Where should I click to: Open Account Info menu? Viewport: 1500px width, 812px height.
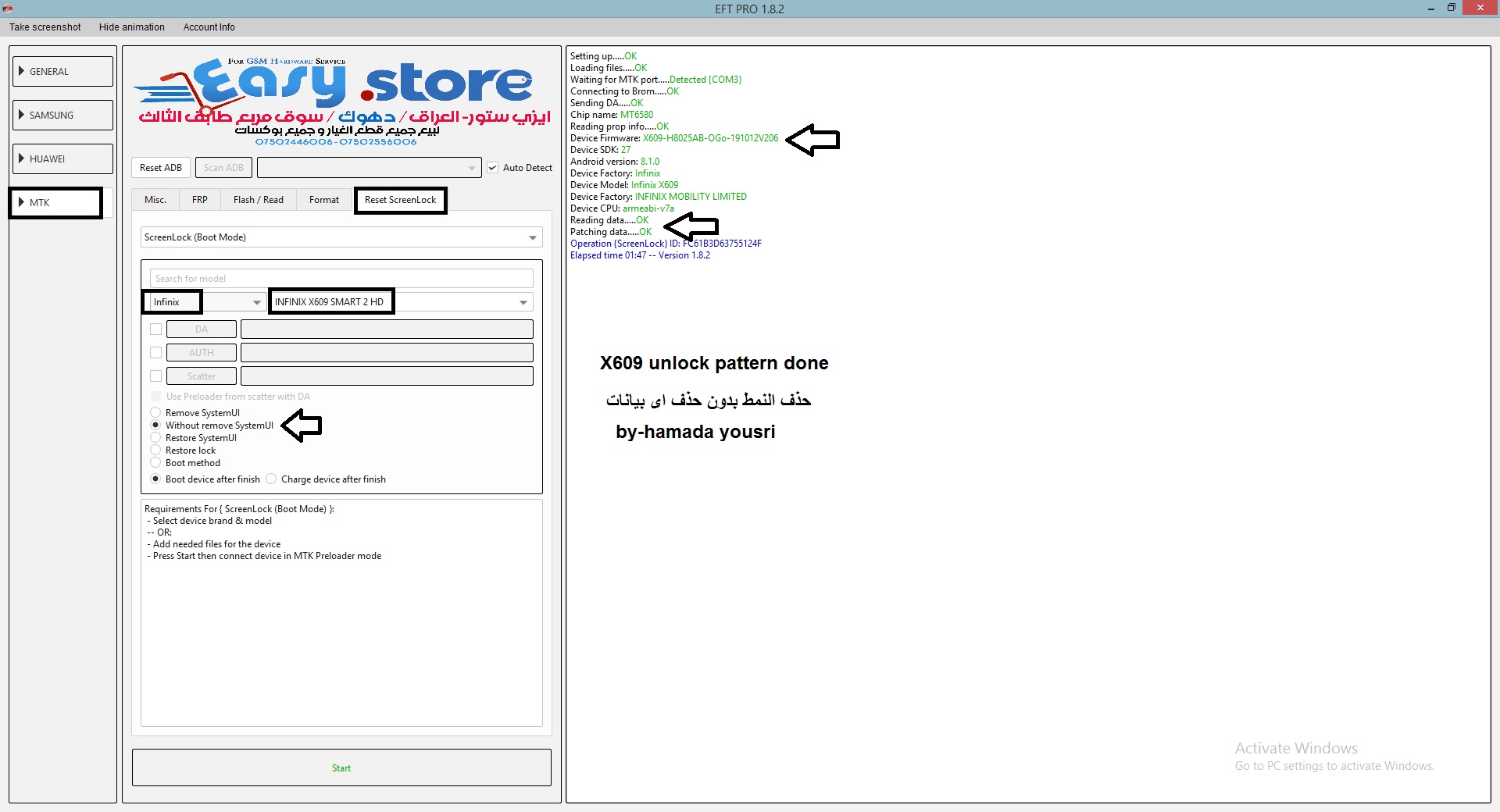pos(209,27)
